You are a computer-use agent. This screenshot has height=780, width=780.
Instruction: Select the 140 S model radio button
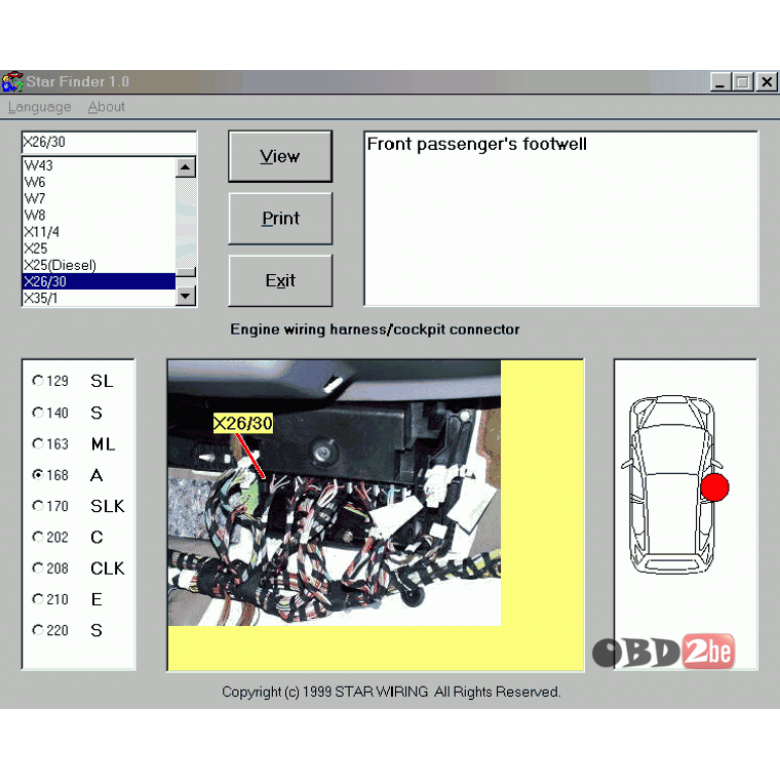tap(38, 412)
